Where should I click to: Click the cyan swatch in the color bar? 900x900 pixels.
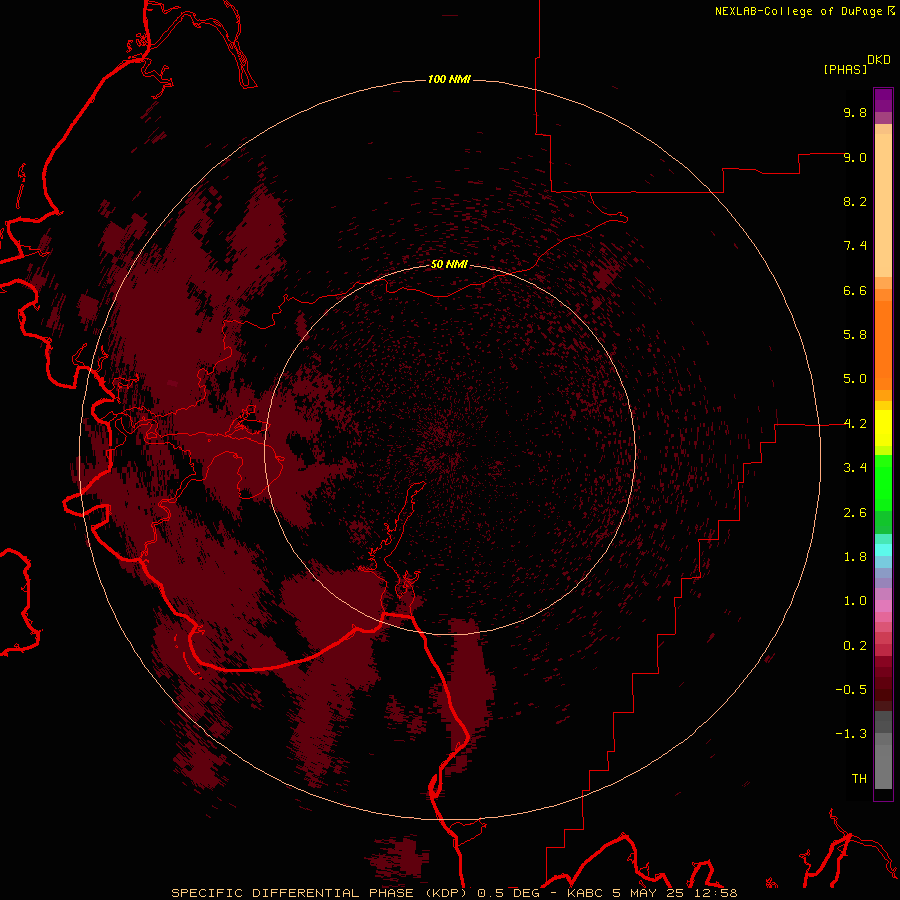coord(883,549)
